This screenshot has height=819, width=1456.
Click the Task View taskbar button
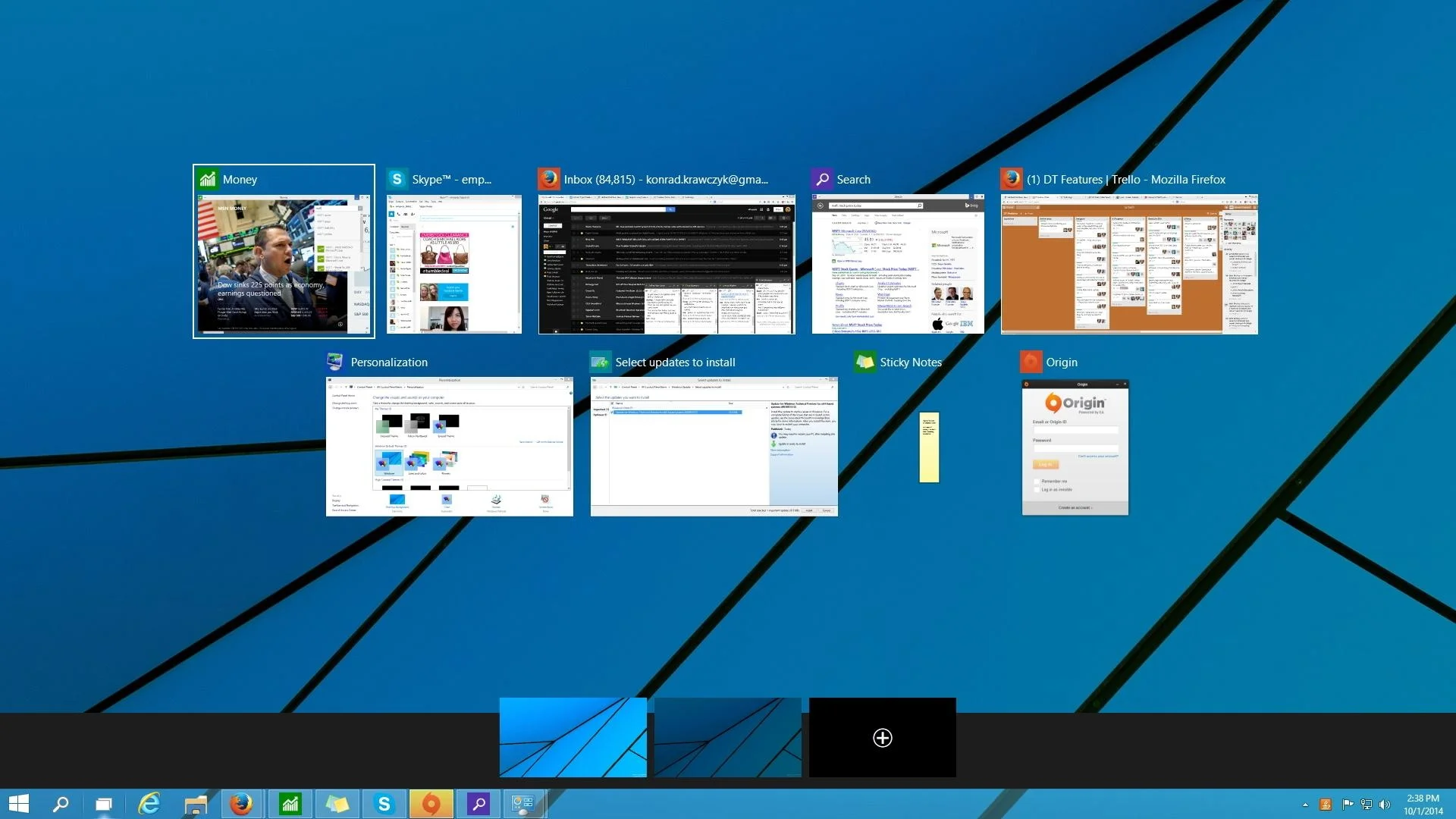[104, 804]
